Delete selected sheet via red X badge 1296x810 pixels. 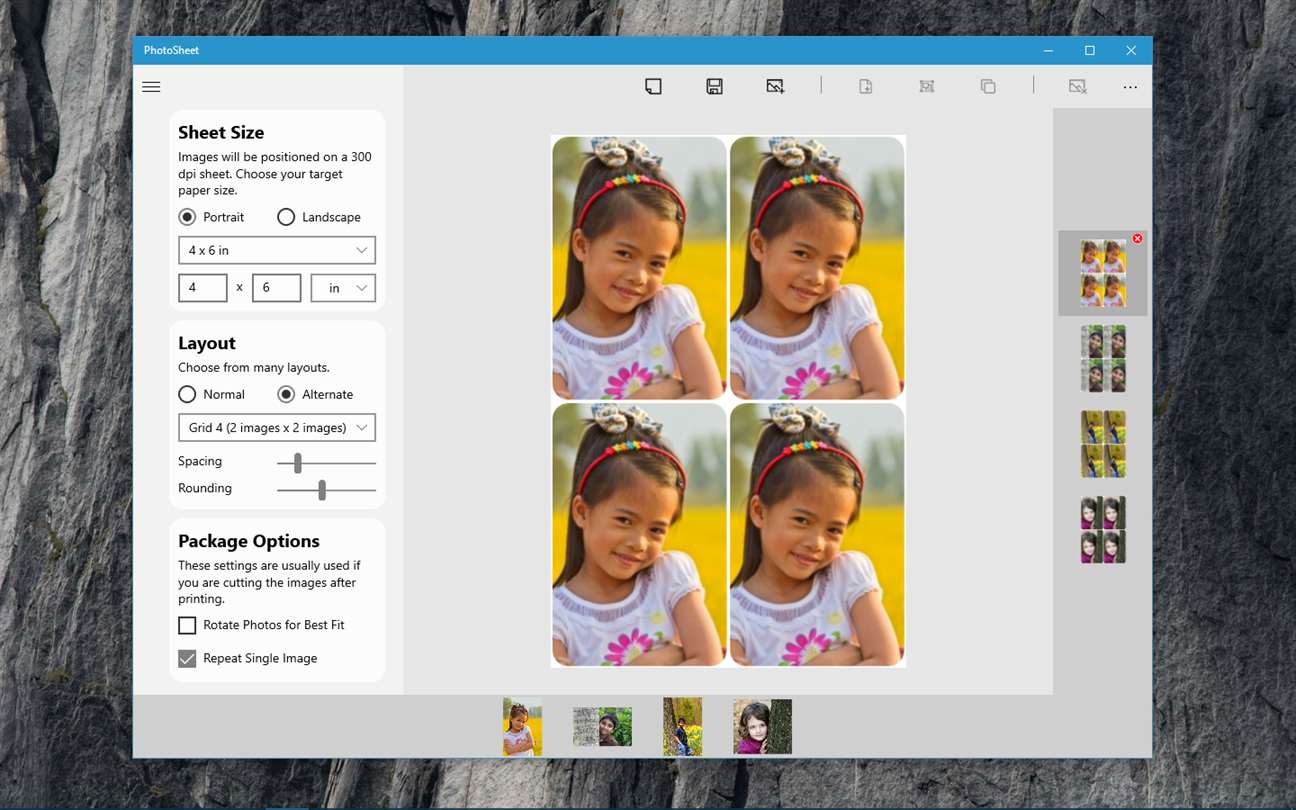[1137, 239]
